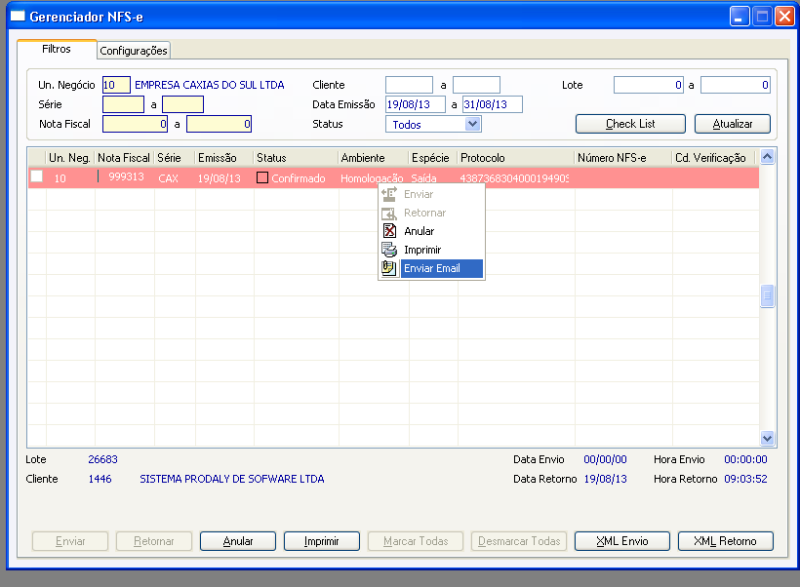Click the bottom Anular button
The image size is (800, 587).
click(238, 541)
